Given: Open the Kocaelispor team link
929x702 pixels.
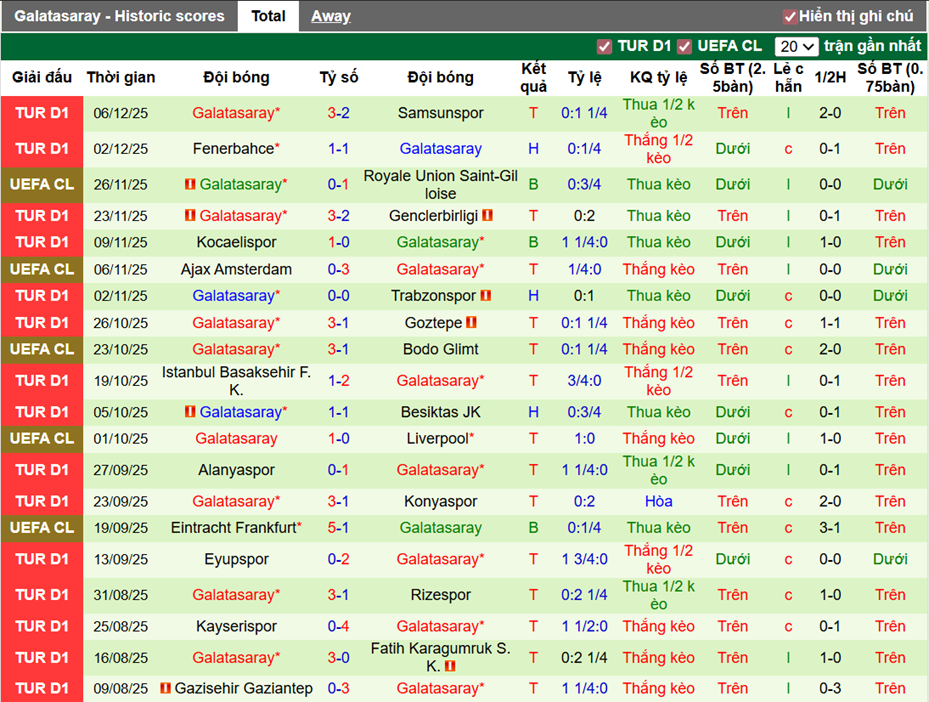Looking at the screenshot, I should (x=236, y=242).
